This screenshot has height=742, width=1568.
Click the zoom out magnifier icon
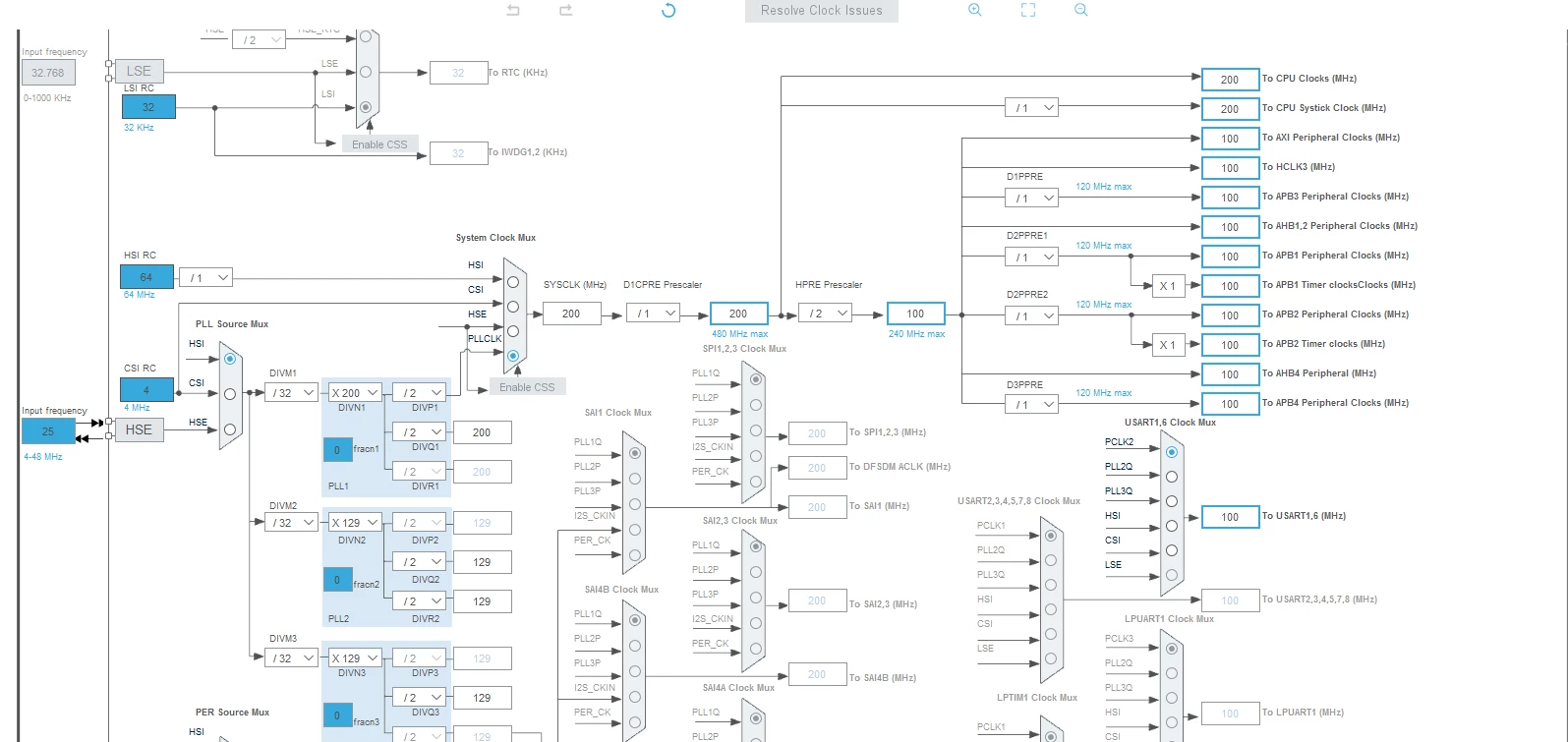pyautogui.click(x=1081, y=10)
